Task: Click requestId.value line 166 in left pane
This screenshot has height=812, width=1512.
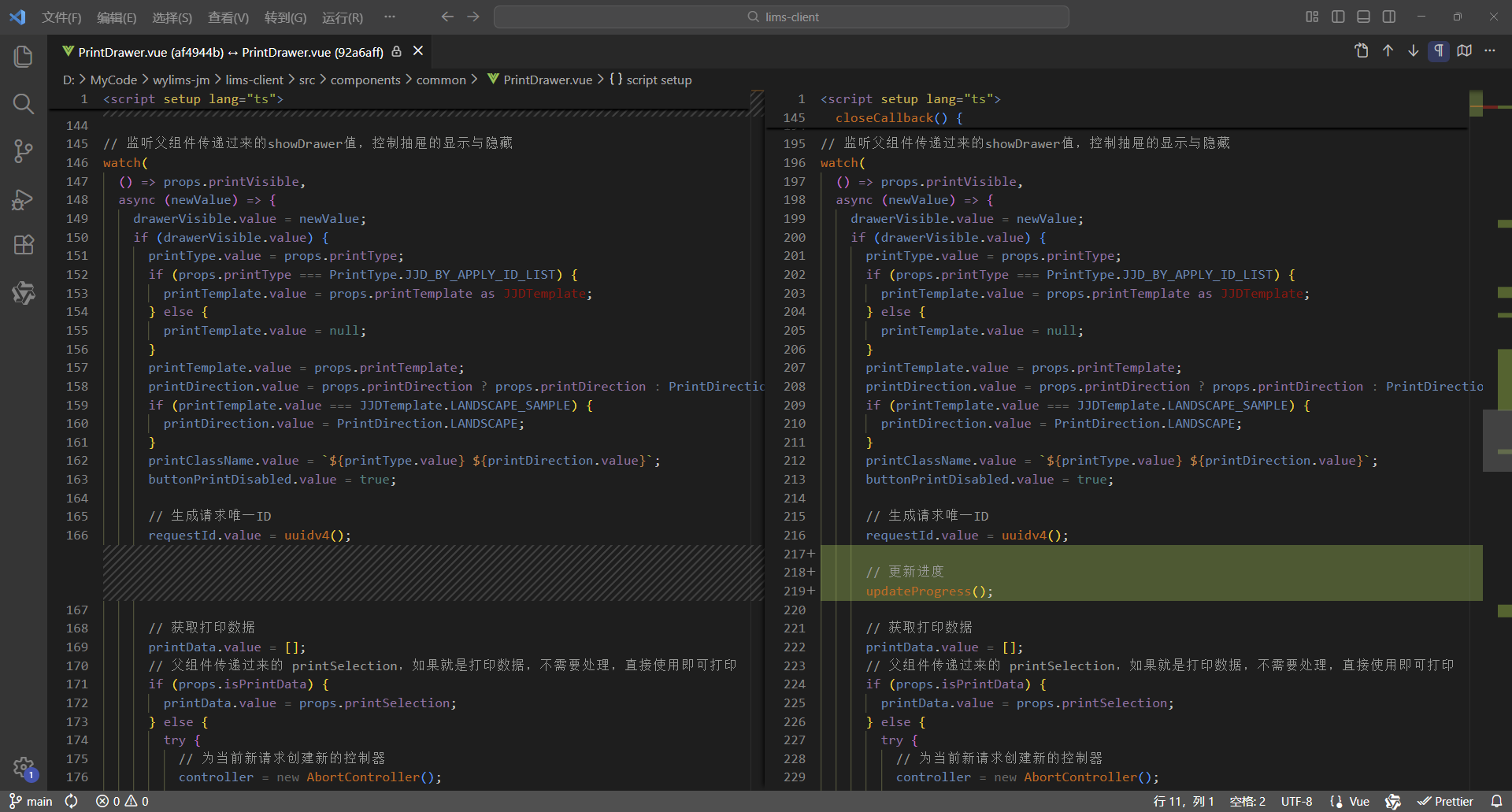Action: coord(250,536)
